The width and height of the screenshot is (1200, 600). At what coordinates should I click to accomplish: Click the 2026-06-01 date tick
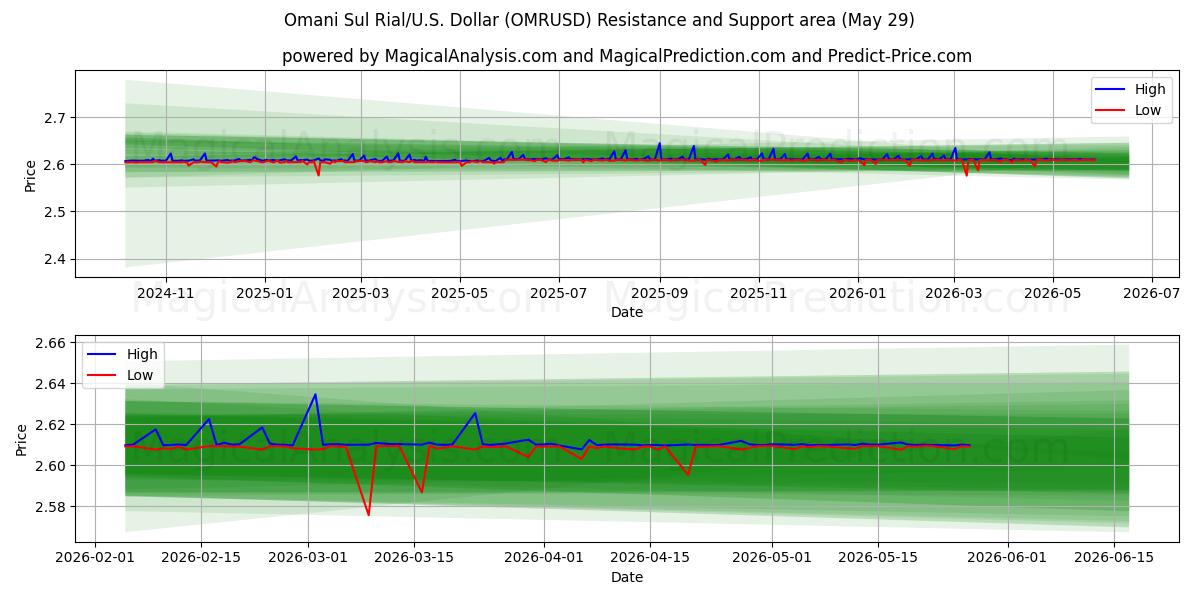[1008, 558]
